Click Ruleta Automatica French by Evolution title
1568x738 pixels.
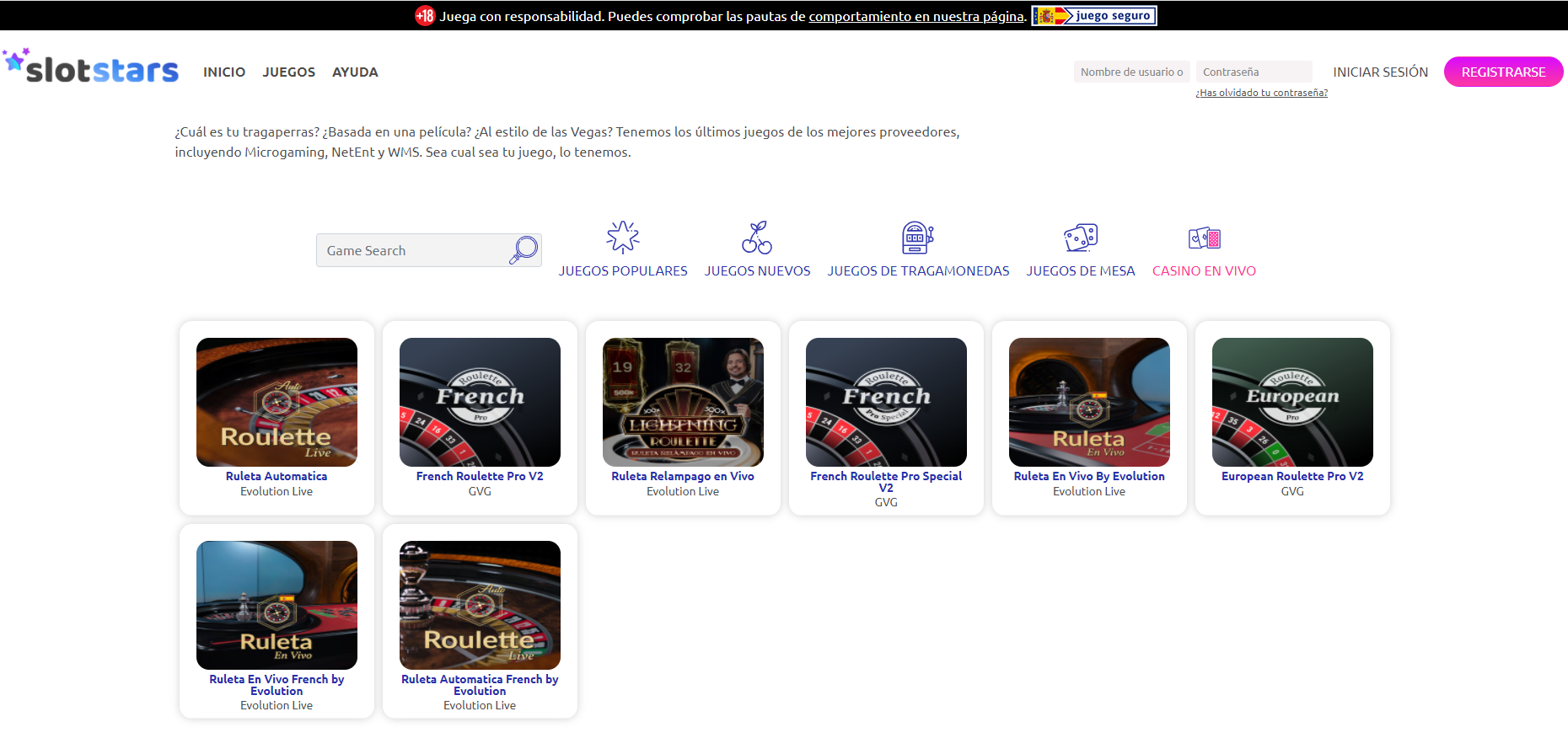pyautogui.click(x=480, y=685)
